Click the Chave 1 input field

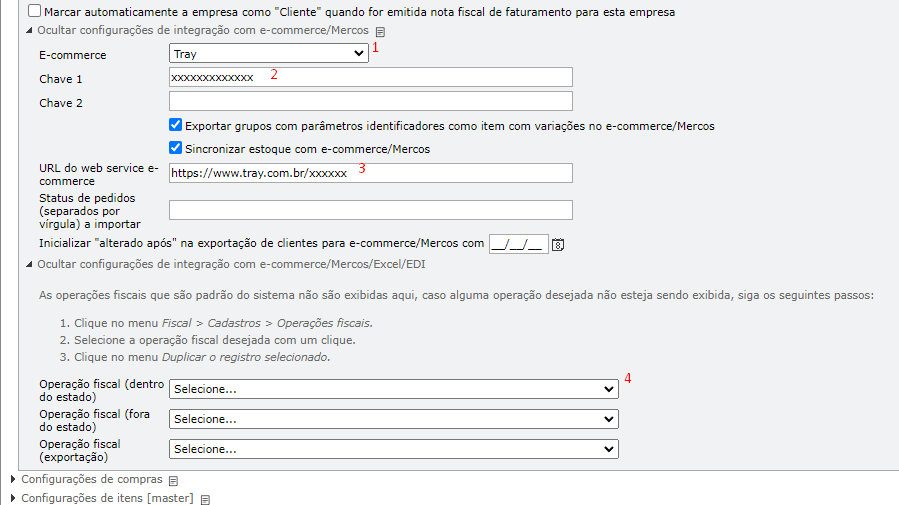[370, 77]
